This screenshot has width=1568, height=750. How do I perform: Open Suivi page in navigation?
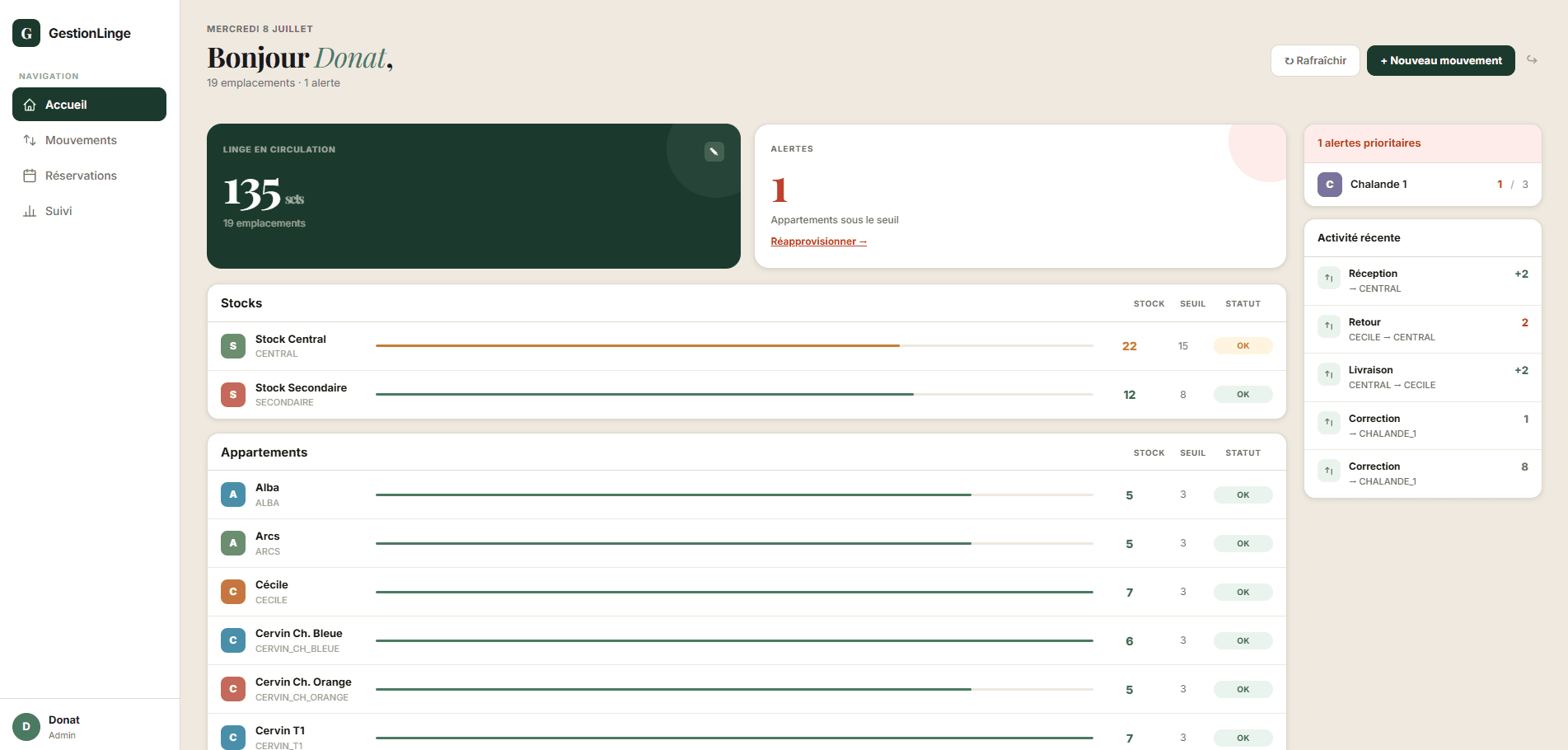point(89,211)
